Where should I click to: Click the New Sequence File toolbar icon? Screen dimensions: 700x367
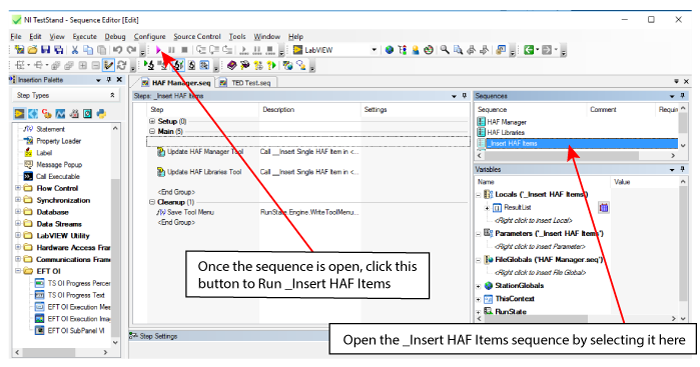[19, 50]
